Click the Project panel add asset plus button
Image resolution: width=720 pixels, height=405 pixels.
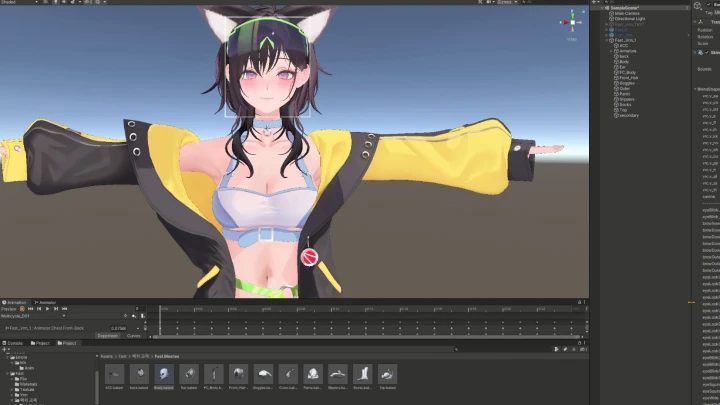(x=5, y=349)
